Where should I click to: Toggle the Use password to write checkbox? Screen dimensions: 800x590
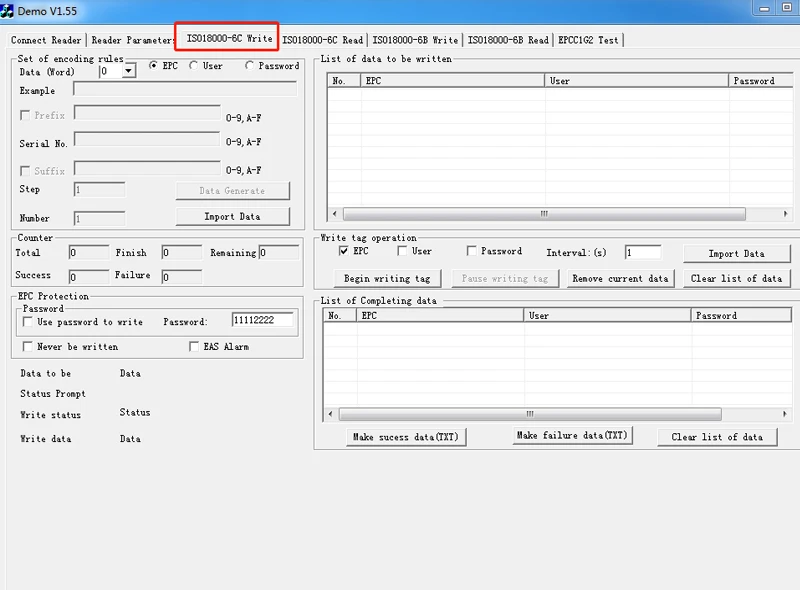coord(28,322)
